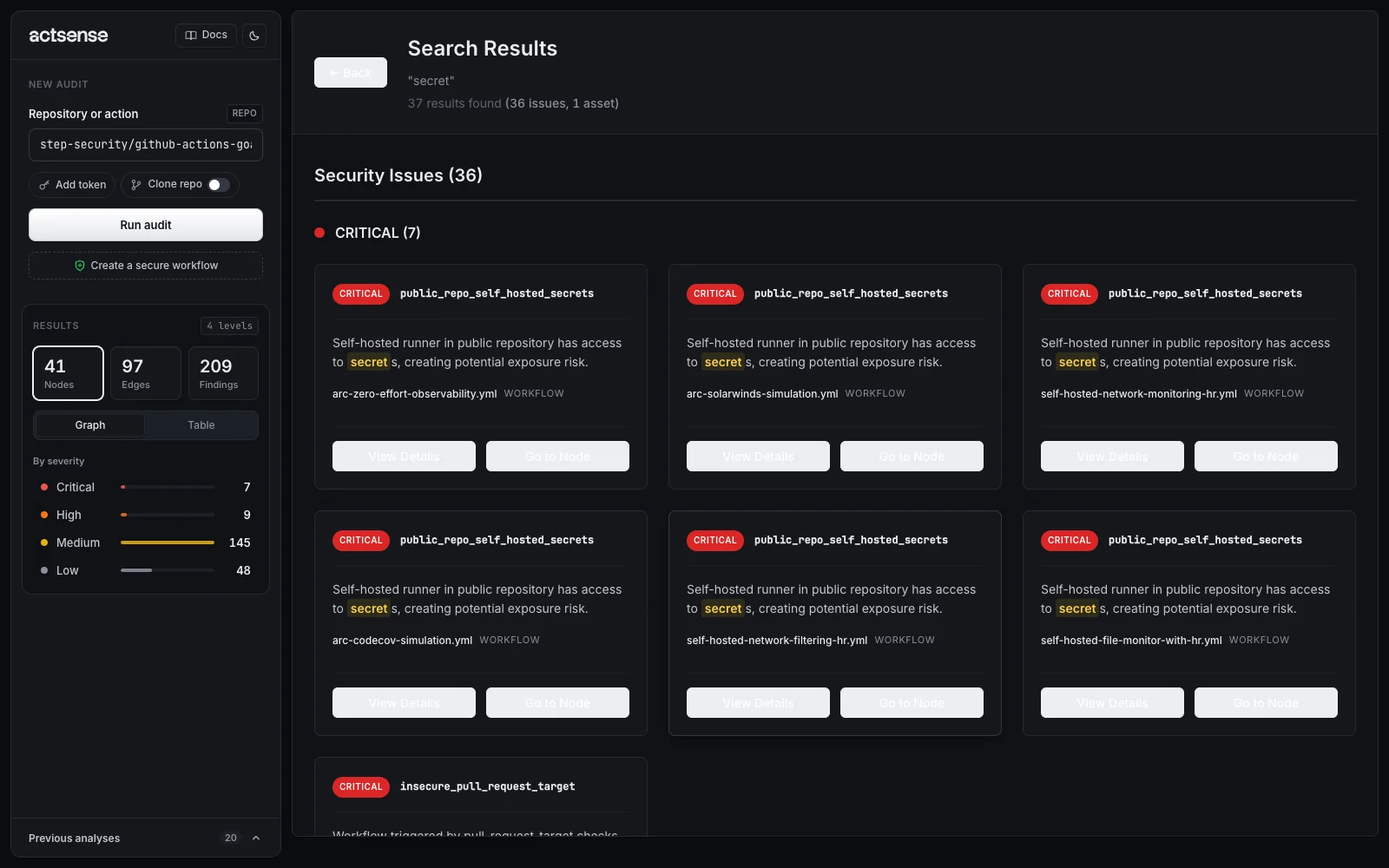Screen dimensions: 1389x868
Task: Click the arc-codecov-simulation.yml file name
Action: 402,641
